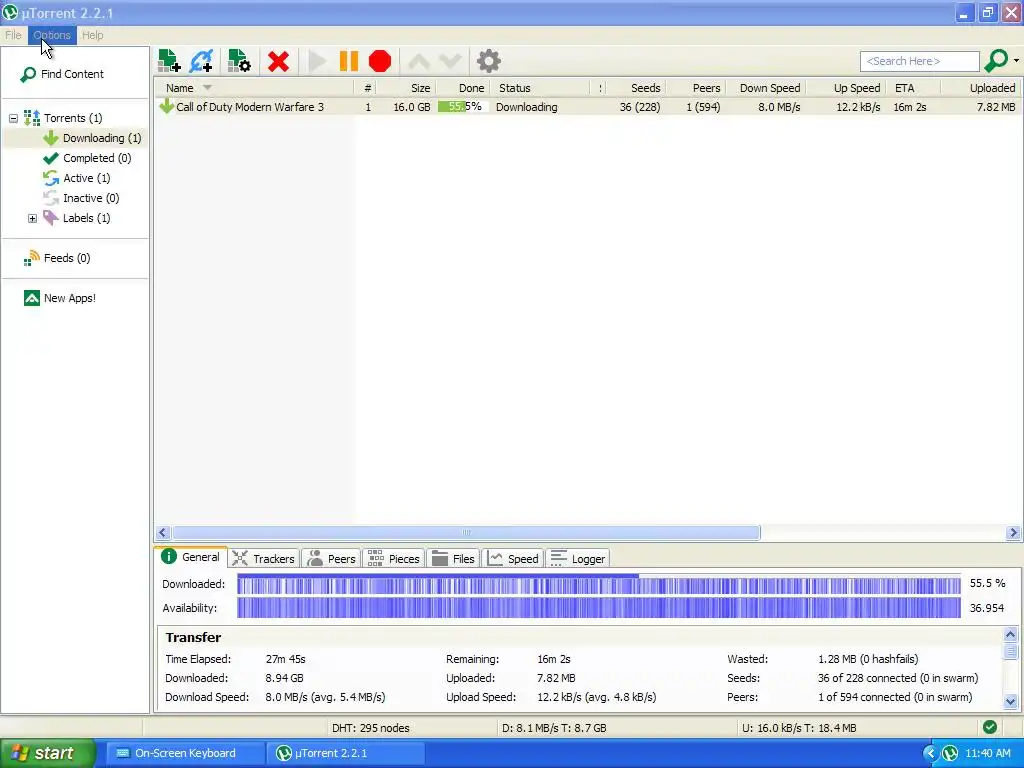Sort by the Up Speed column header
The width and height of the screenshot is (1024, 768).
coord(846,88)
